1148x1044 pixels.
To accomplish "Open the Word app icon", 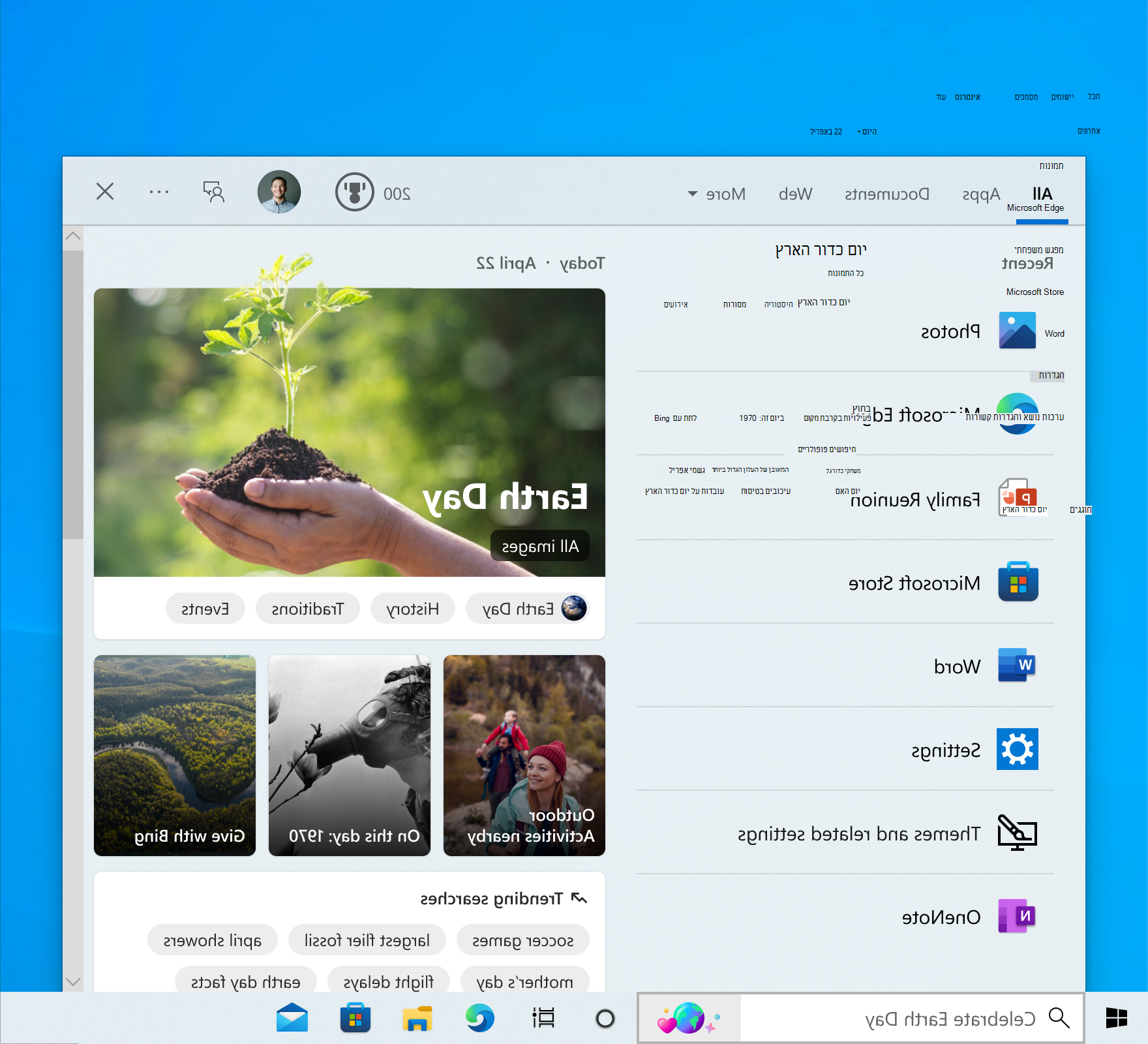I will (x=1017, y=665).
